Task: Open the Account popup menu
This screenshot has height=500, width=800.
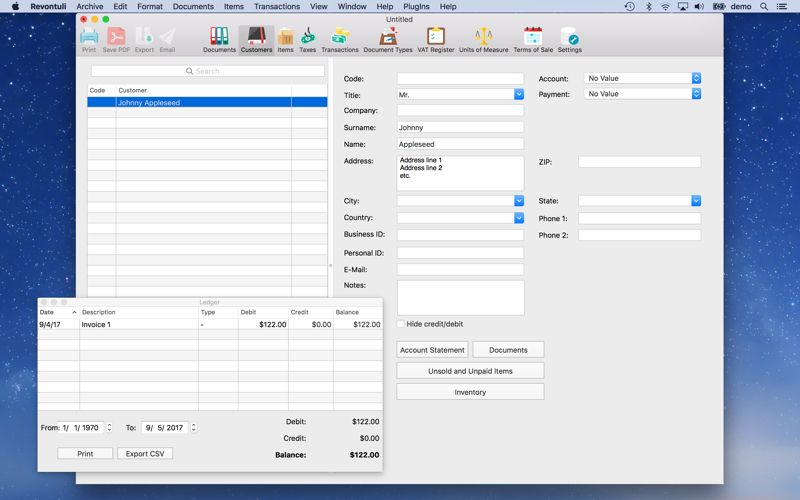Action: pos(642,78)
